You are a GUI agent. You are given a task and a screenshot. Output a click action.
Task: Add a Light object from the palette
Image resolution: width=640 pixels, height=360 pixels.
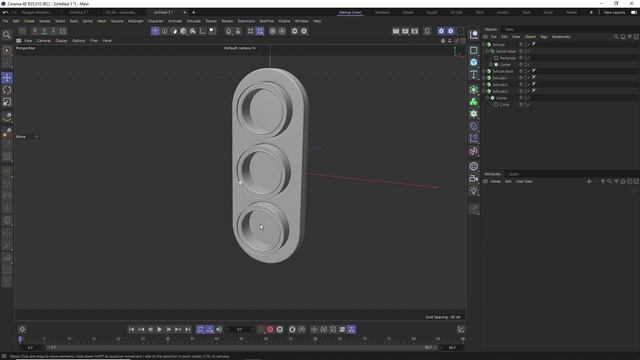tap(473, 191)
